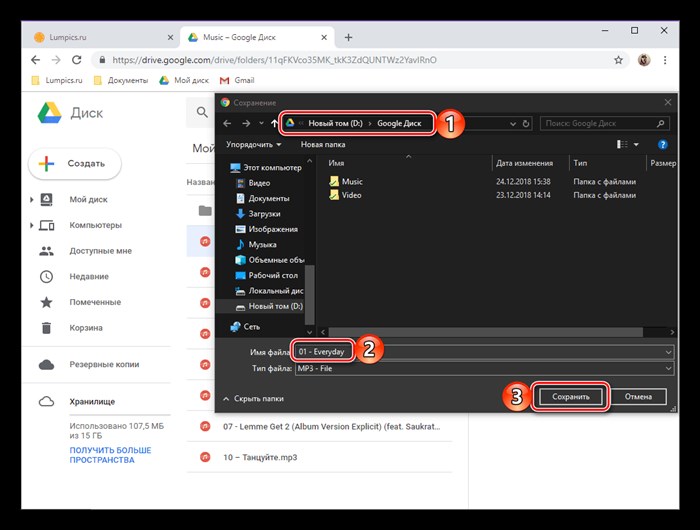Screen dimensions: 700x530
Task: Select file 07 - Lemme Get 2
Action: pyautogui.click(x=319, y=426)
